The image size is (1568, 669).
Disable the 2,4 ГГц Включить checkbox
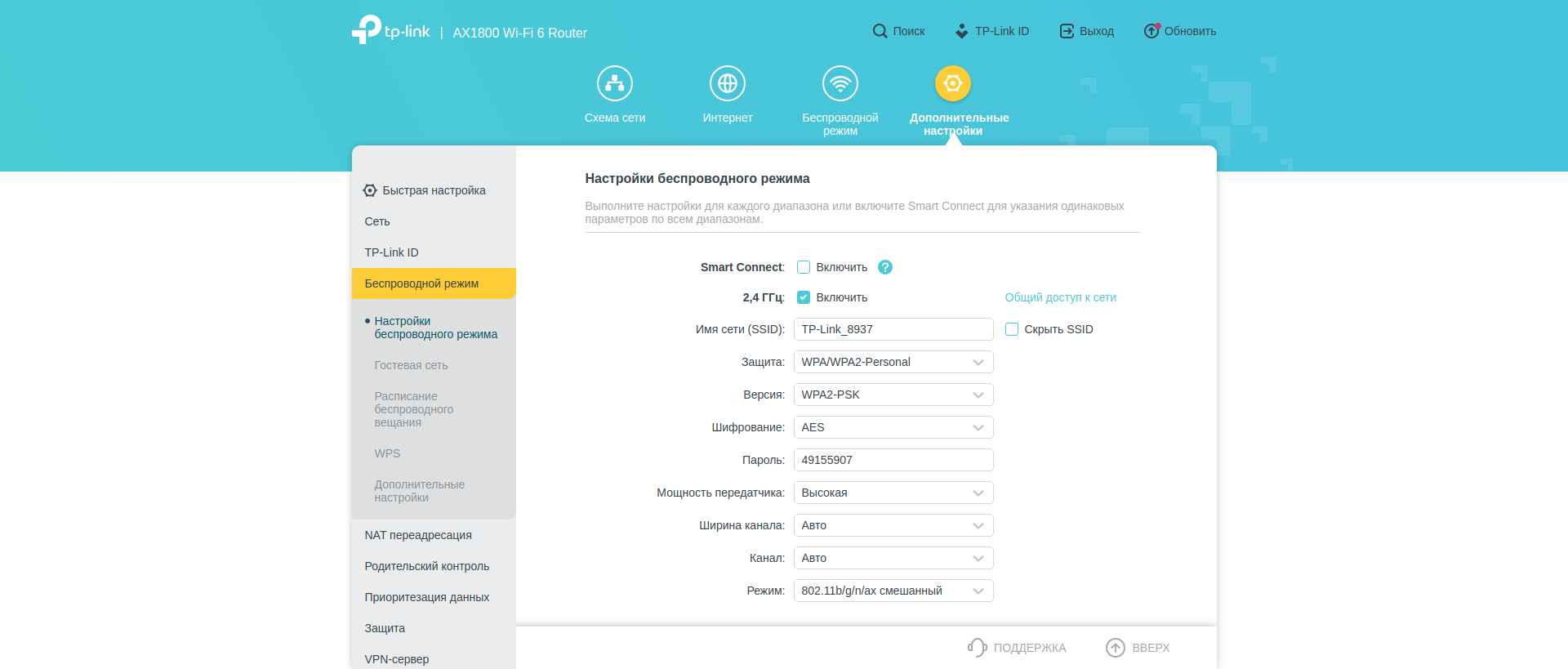coord(804,297)
